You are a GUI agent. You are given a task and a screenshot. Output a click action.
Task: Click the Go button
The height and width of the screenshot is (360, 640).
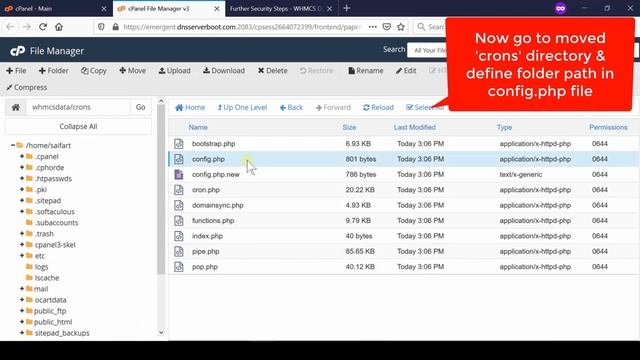tap(140, 107)
